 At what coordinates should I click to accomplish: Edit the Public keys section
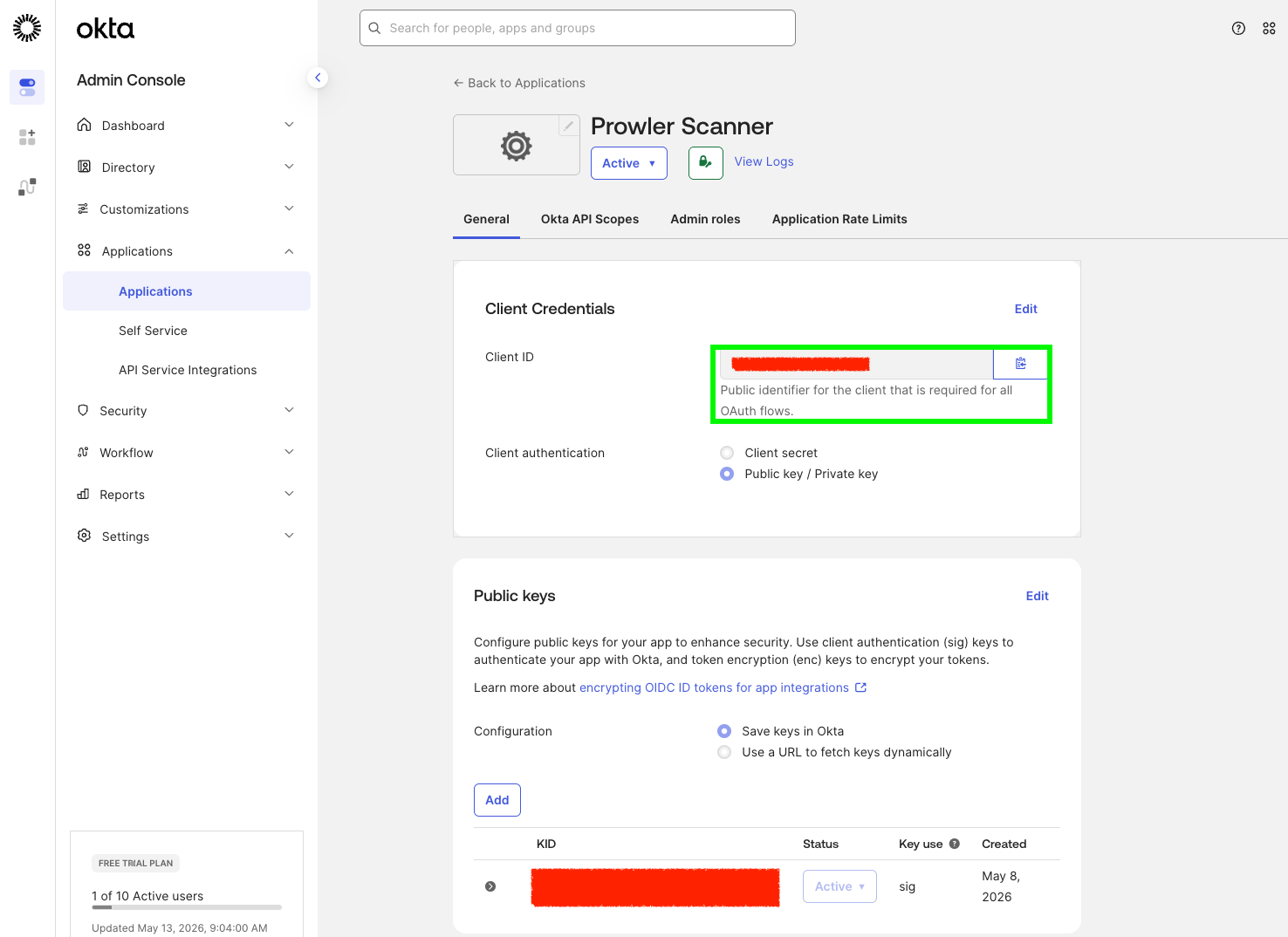pos(1037,596)
